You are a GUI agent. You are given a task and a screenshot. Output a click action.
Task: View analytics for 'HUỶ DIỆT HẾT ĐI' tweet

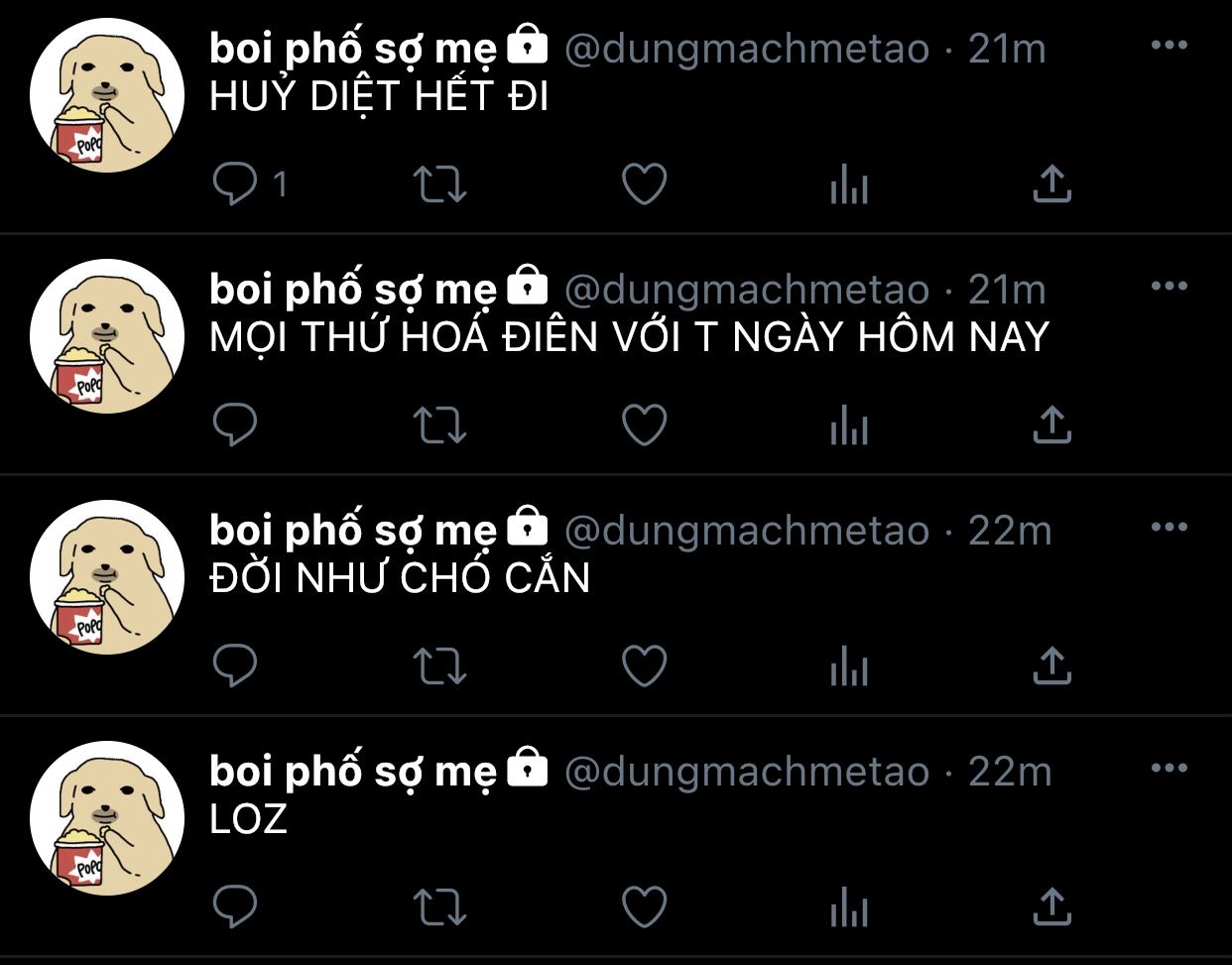tap(849, 184)
